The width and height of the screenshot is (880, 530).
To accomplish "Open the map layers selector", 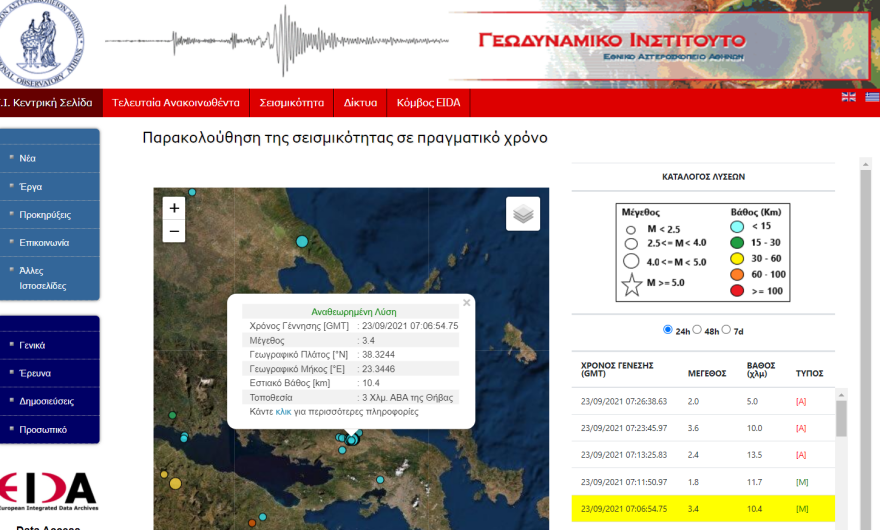I will click(523, 214).
